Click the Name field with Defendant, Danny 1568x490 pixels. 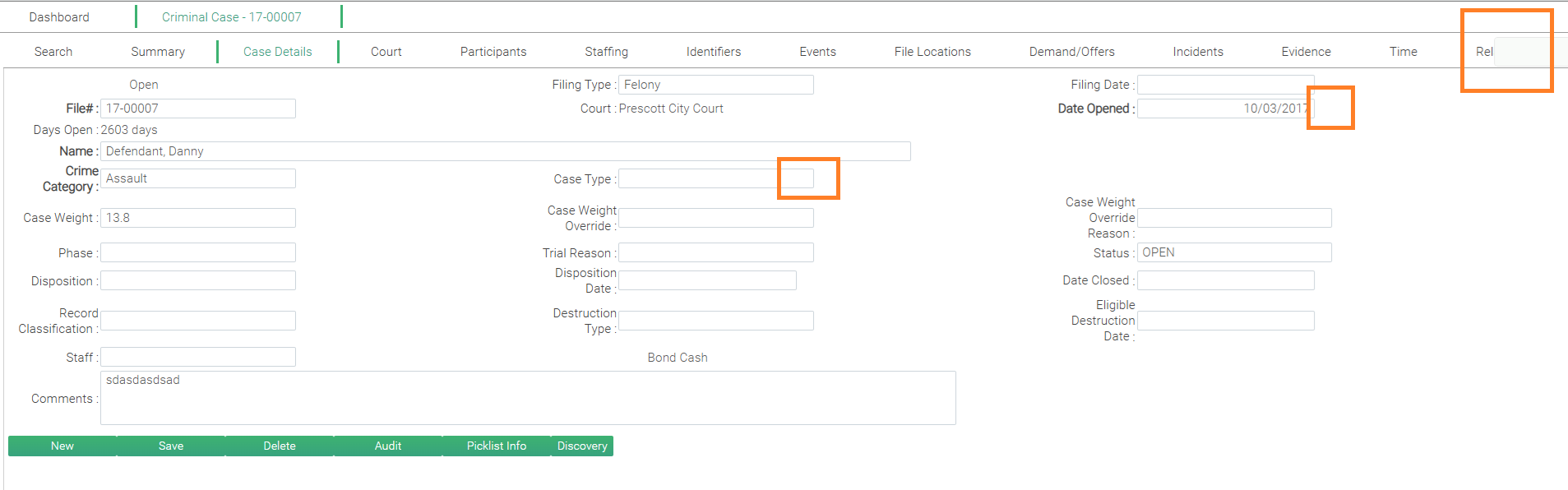[505, 151]
